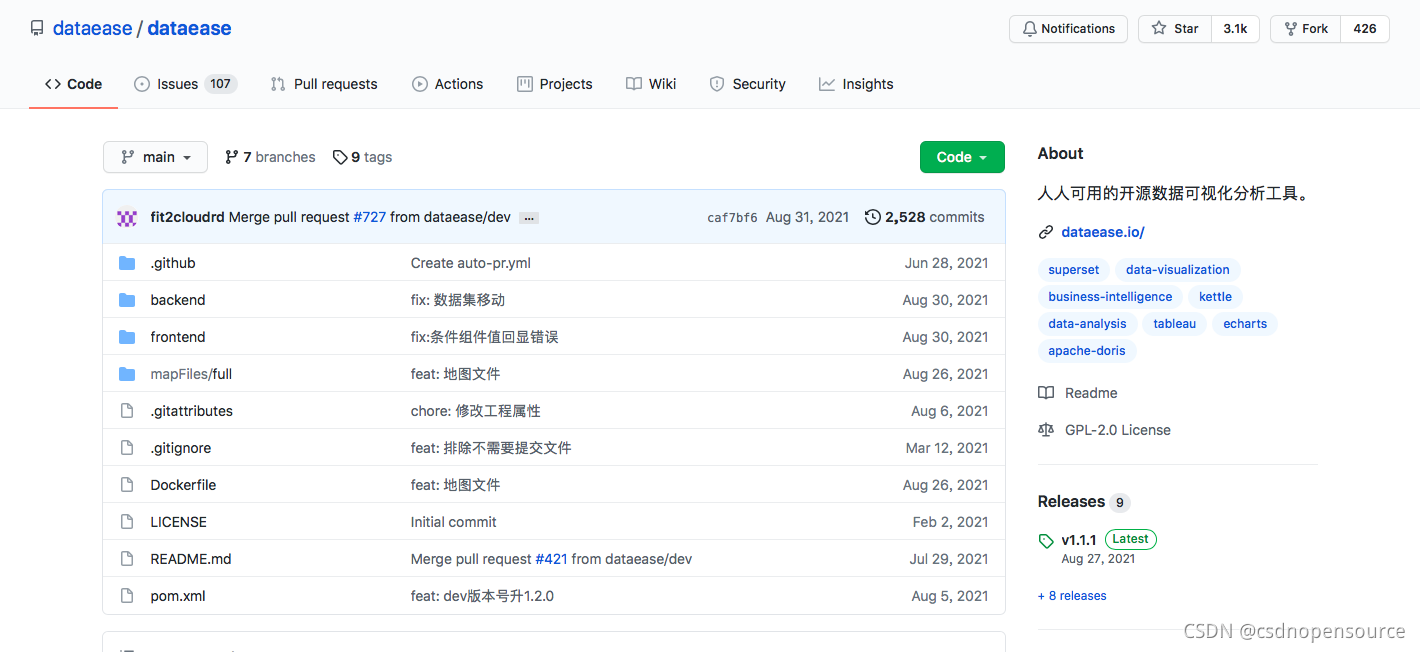Open the README.md file
Viewport: 1420px width, 652px height.
[191, 559]
